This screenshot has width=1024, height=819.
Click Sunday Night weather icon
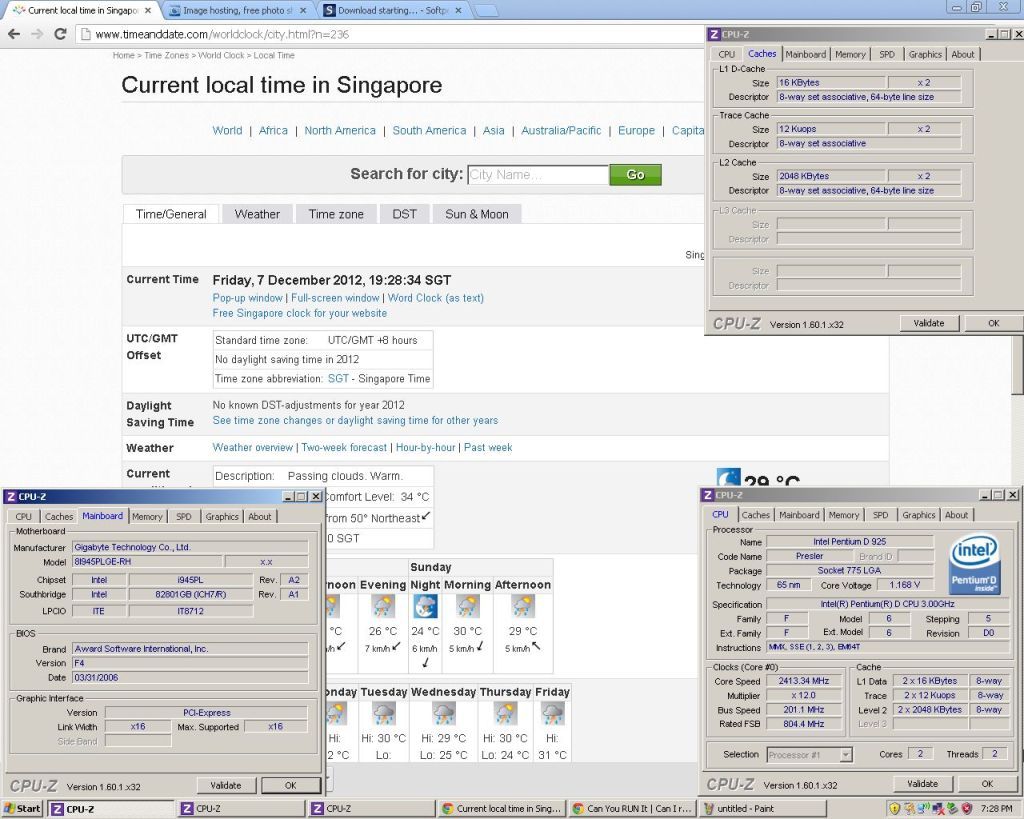(x=425, y=607)
